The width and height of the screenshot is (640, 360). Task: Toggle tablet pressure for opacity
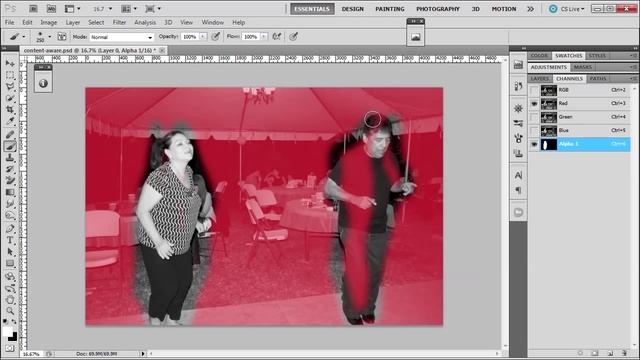216,37
